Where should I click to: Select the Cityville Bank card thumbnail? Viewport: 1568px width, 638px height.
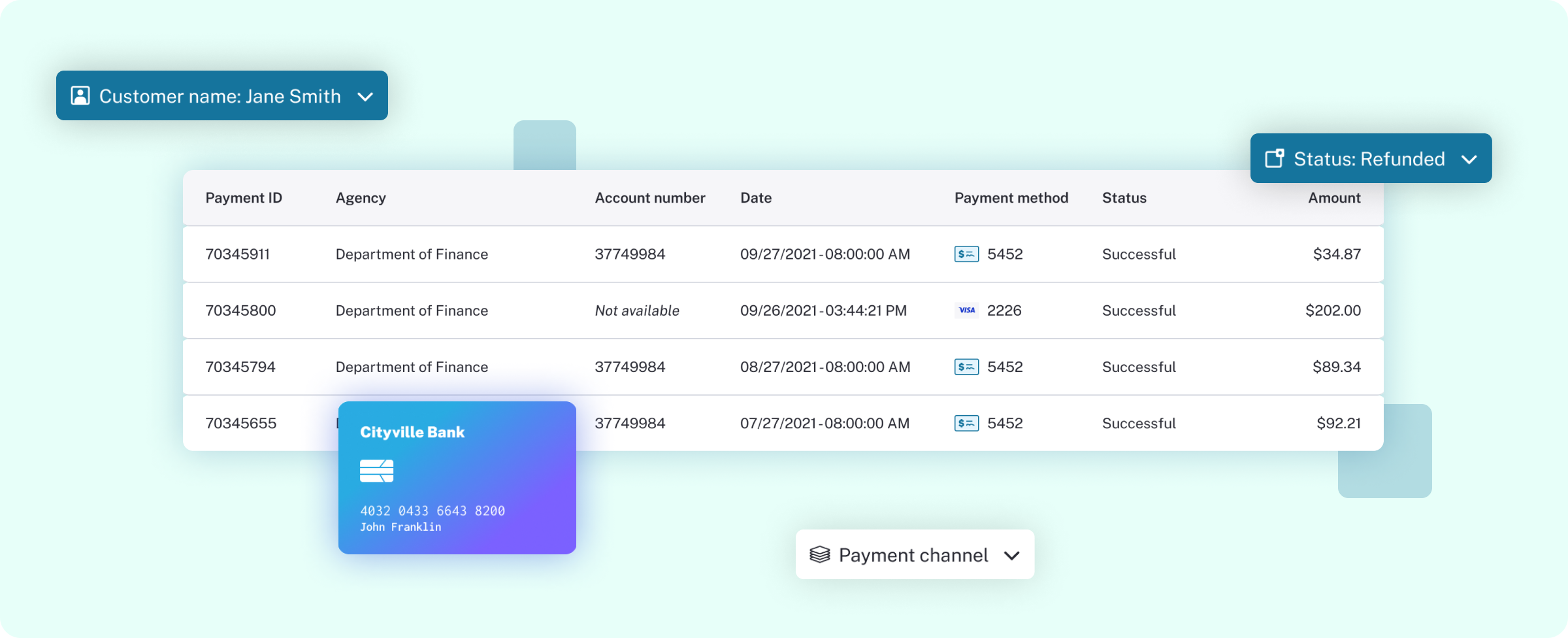click(x=457, y=477)
